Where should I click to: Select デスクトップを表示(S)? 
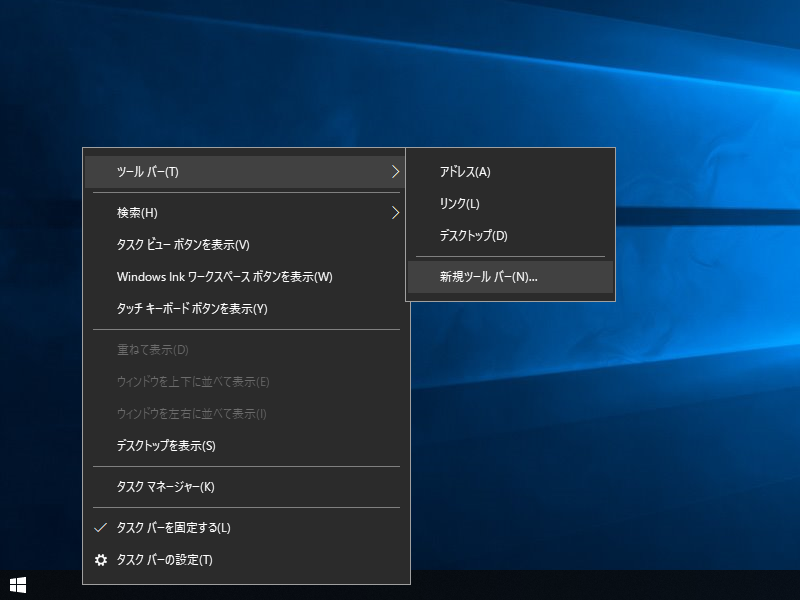(245, 446)
